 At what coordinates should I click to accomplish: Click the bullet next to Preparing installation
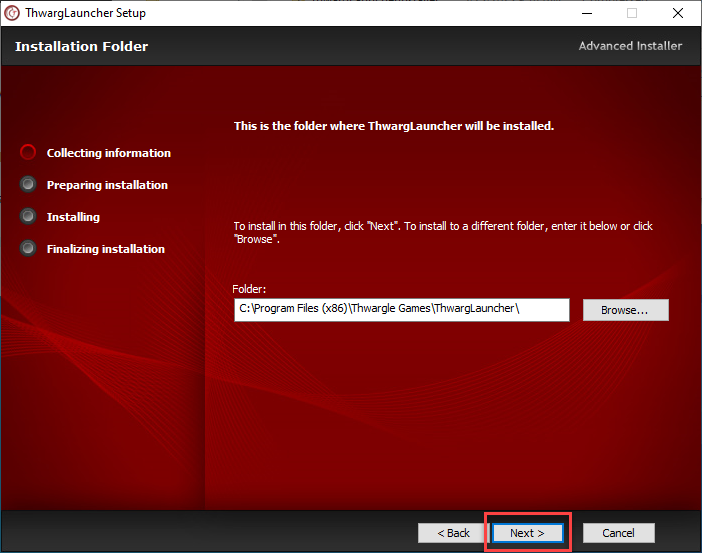coord(28,185)
